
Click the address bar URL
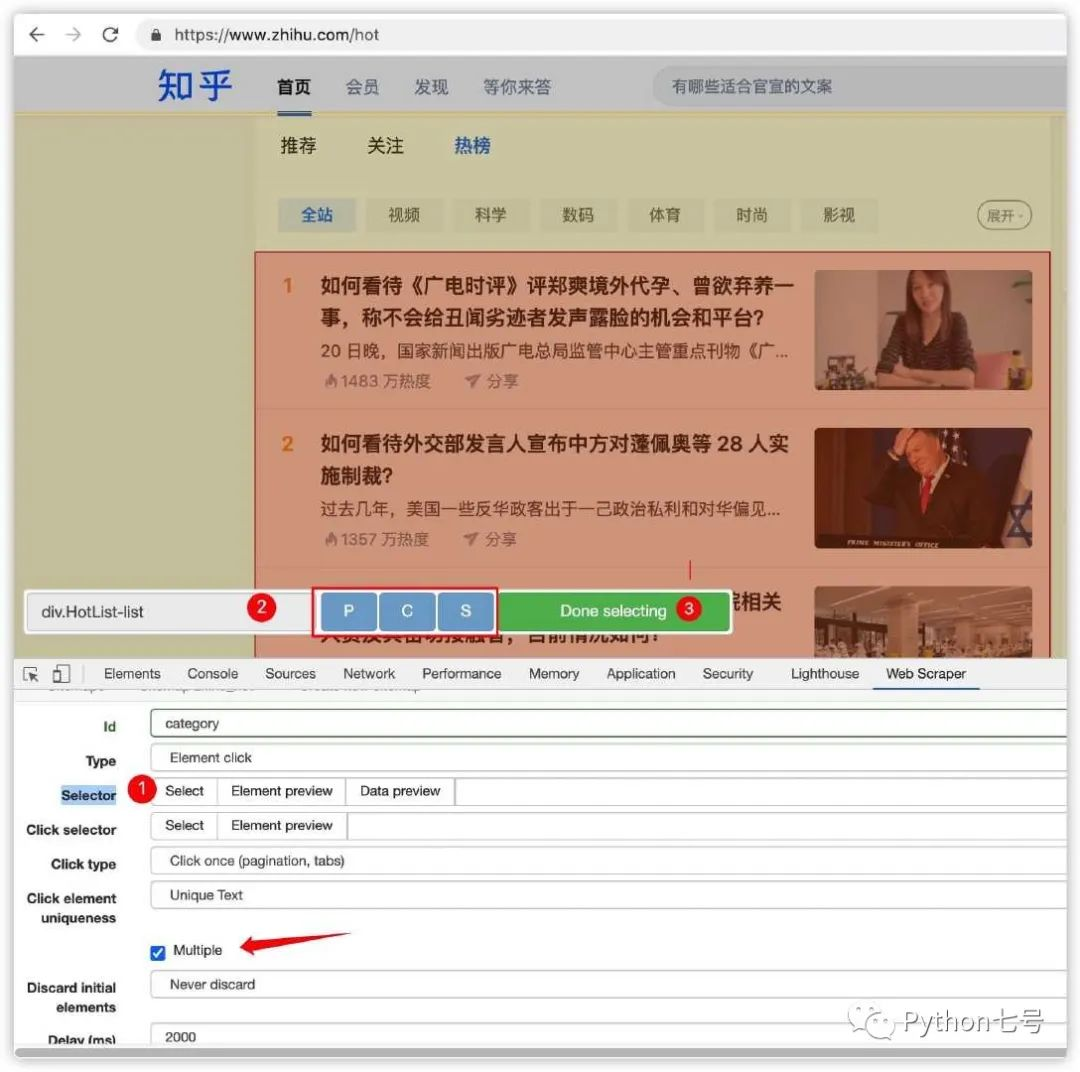point(276,34)
